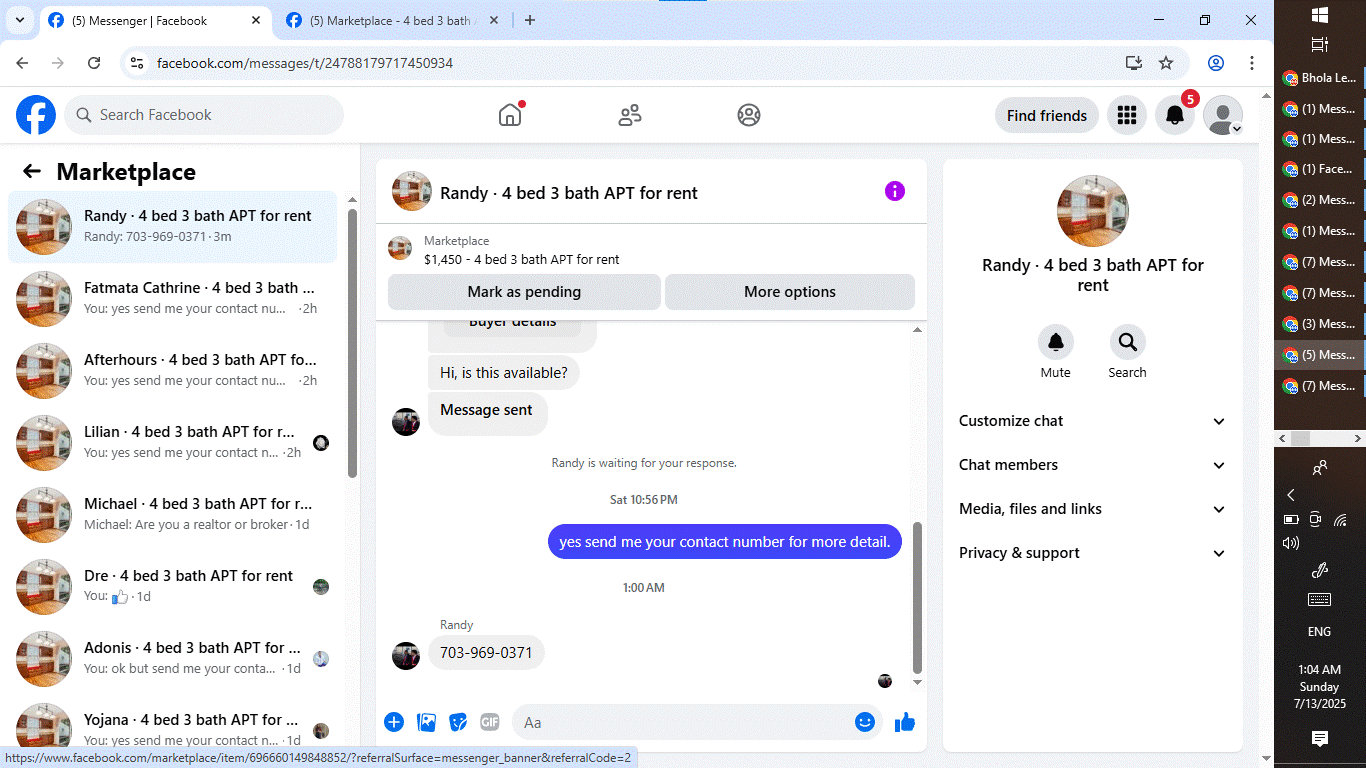Open Randy conversation in list

click(x=173, y=227)
